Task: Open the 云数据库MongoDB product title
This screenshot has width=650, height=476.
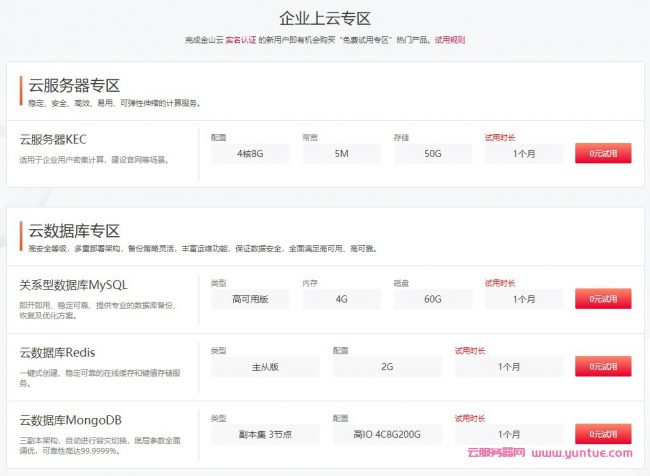Action: click(x=74, y=419)
